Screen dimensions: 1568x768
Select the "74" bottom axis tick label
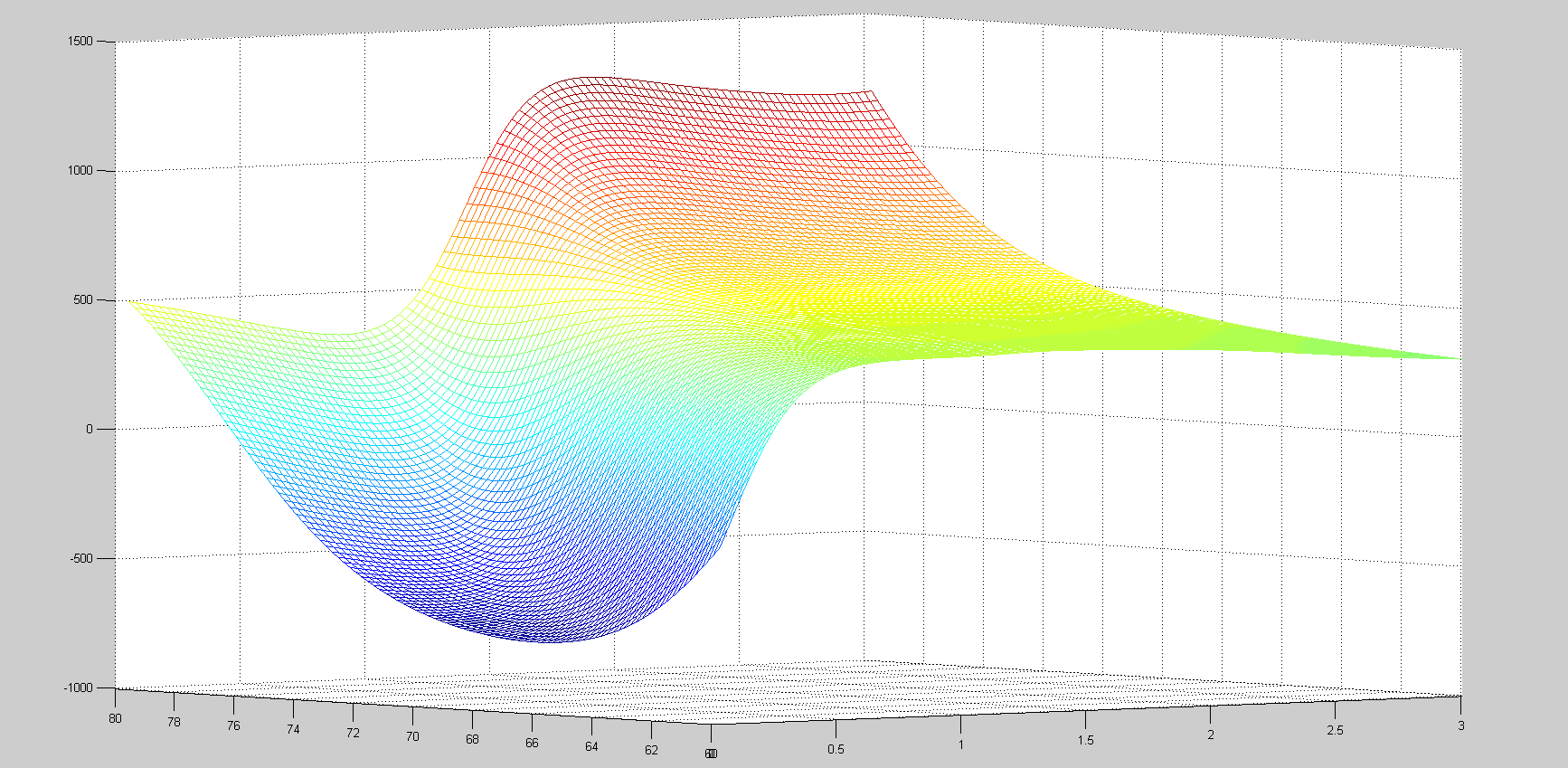click(x=293, y=730)
